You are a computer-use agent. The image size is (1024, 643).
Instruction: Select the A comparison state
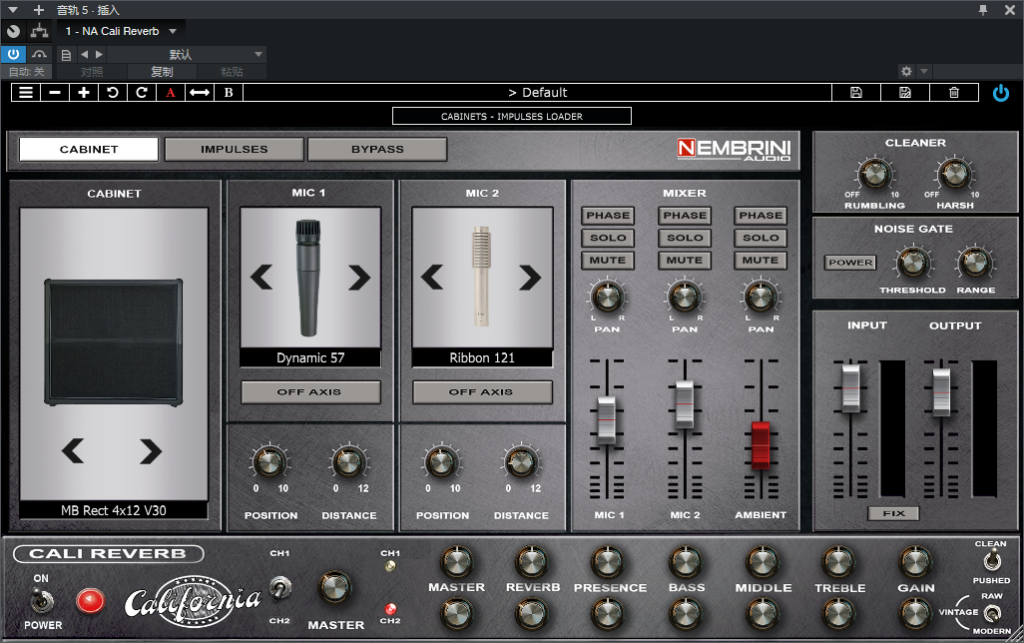(x=170, y=93)
